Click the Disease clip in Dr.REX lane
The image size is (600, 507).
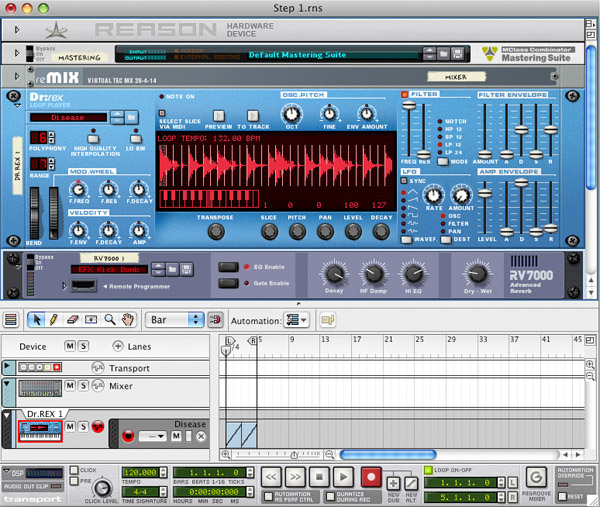click(x=241, y=435)
